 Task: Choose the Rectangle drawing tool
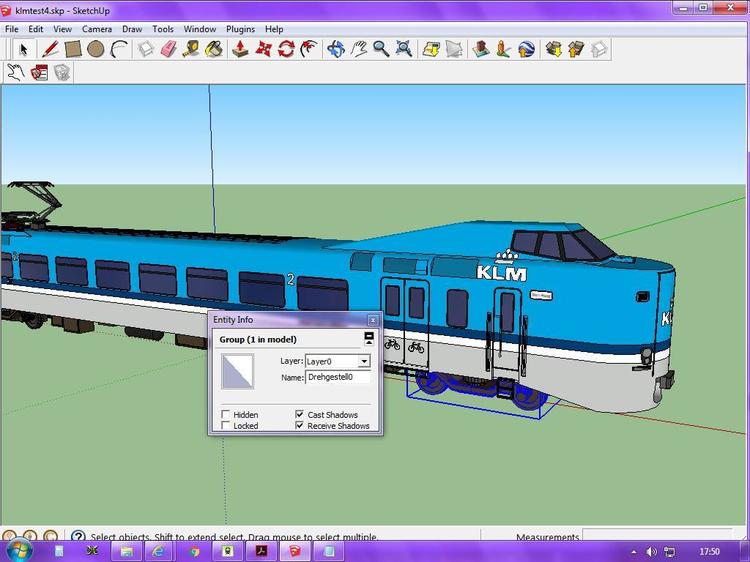(x=73, y=49)
